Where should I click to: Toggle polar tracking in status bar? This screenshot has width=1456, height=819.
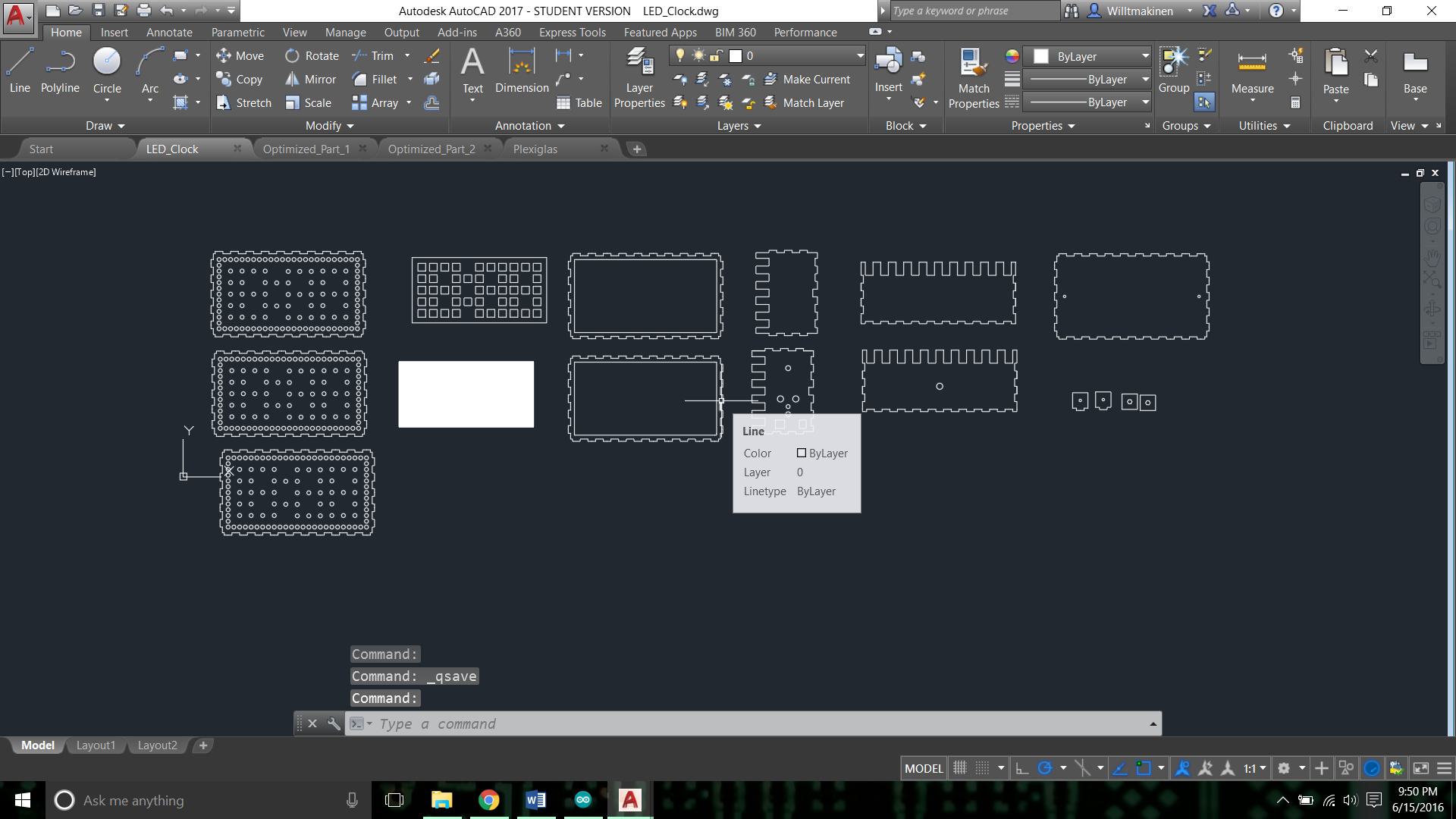coord(1045,768)
